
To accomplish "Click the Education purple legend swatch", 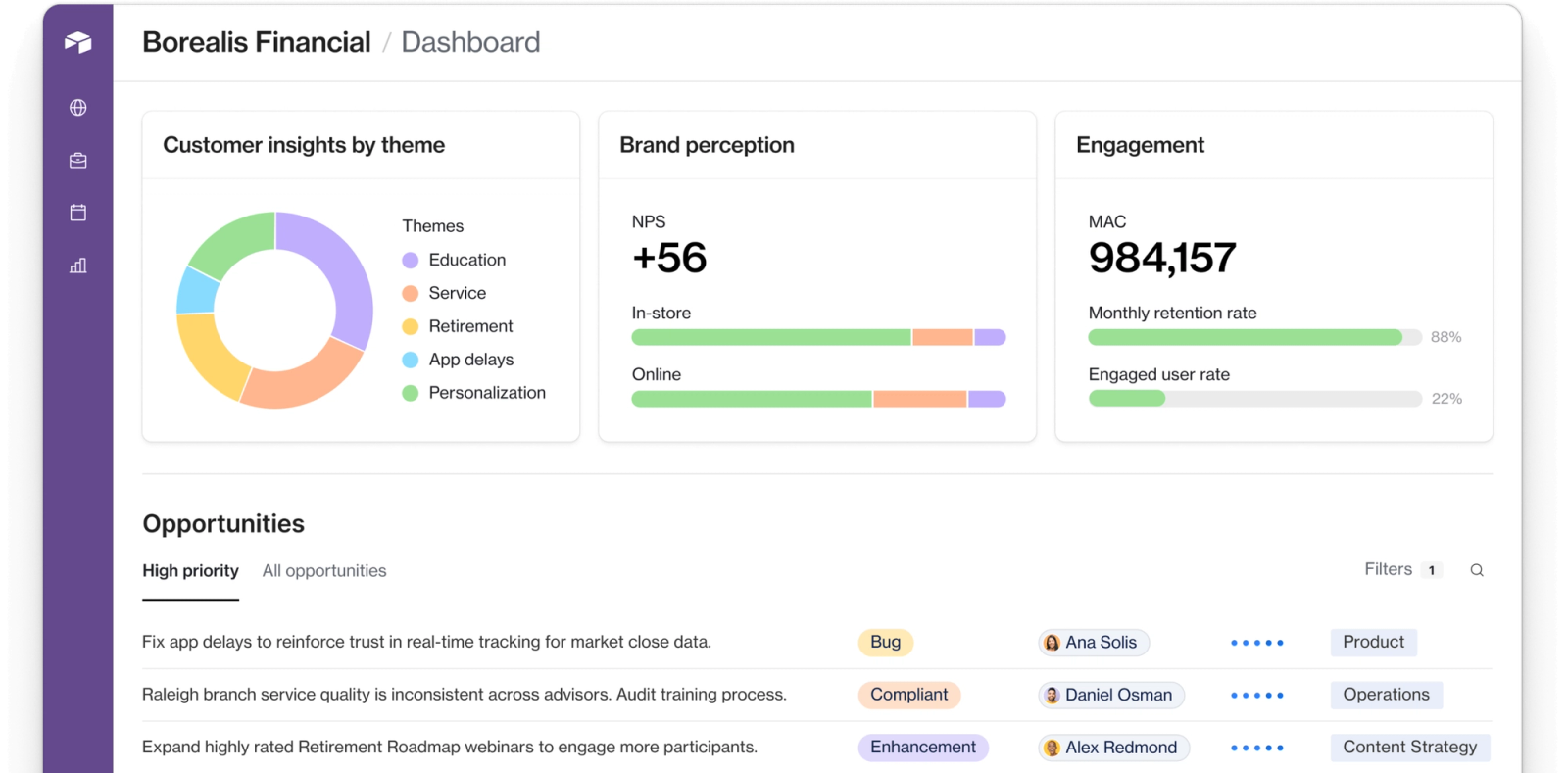I will (x=411, y=261).
